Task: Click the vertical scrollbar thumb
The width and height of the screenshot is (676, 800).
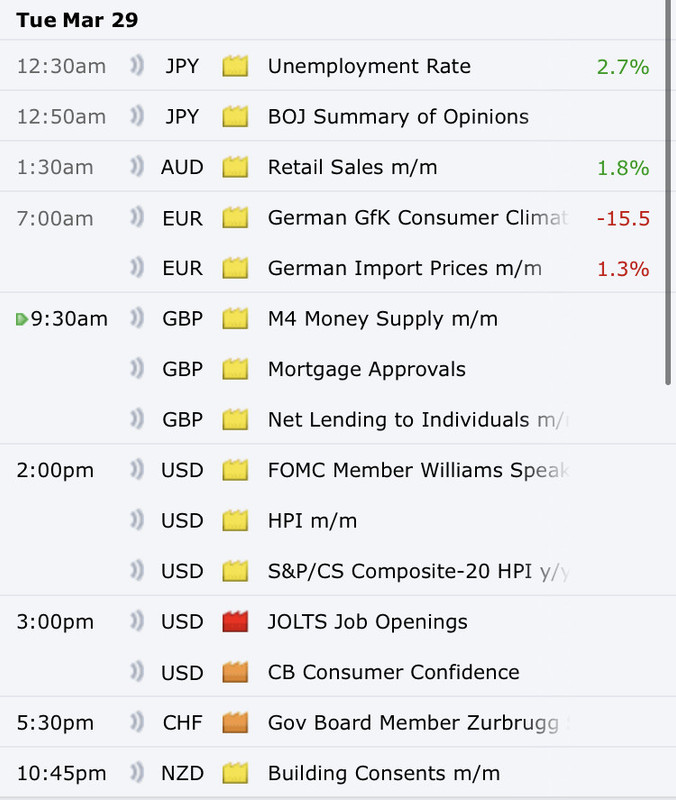Action: [x=668, y=190]
